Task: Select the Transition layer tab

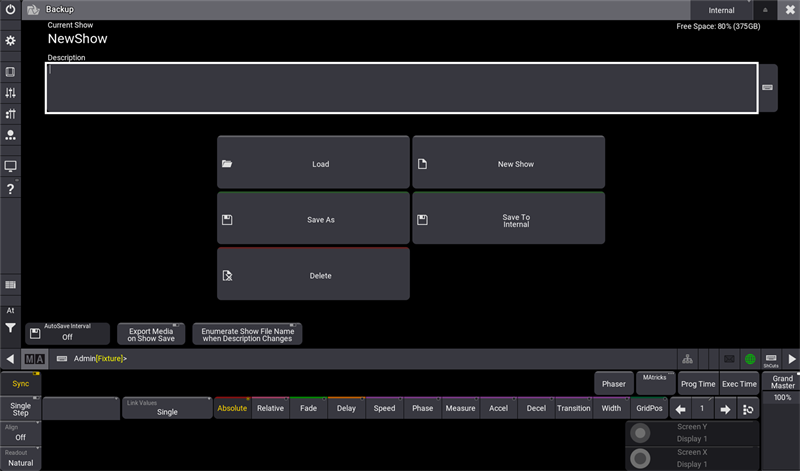Action: pos(573,408)
